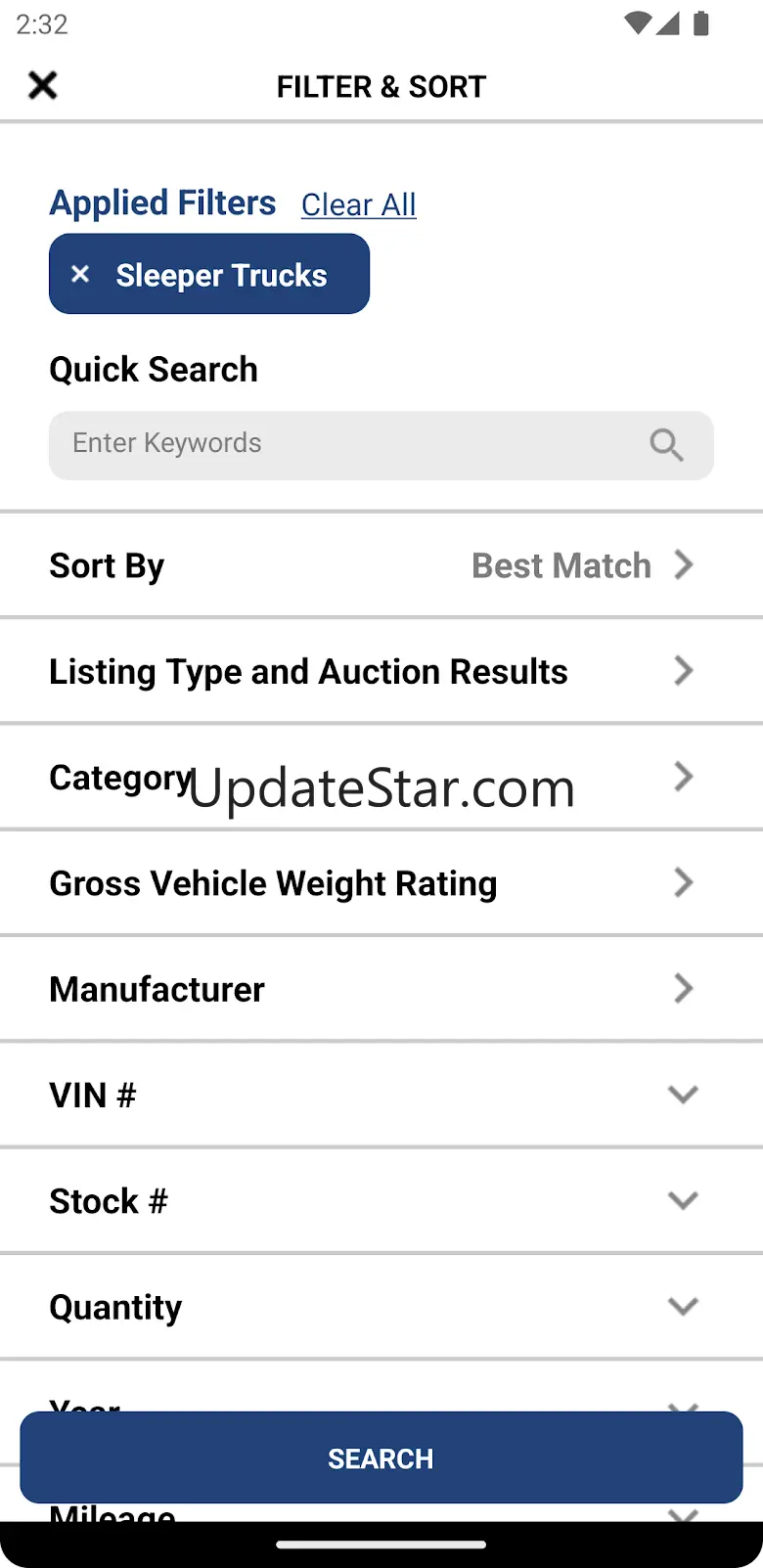This screenshot has width=763, height=1568.
Task: Close the Filter & Sort screen
Action: click(43, 86)
